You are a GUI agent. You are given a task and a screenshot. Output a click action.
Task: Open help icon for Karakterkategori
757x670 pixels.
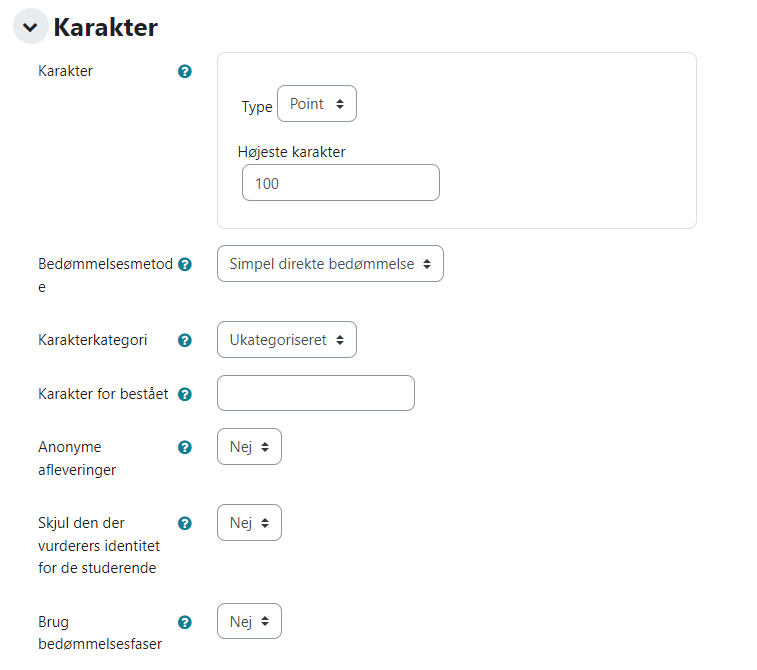click(x=185, y=340)
